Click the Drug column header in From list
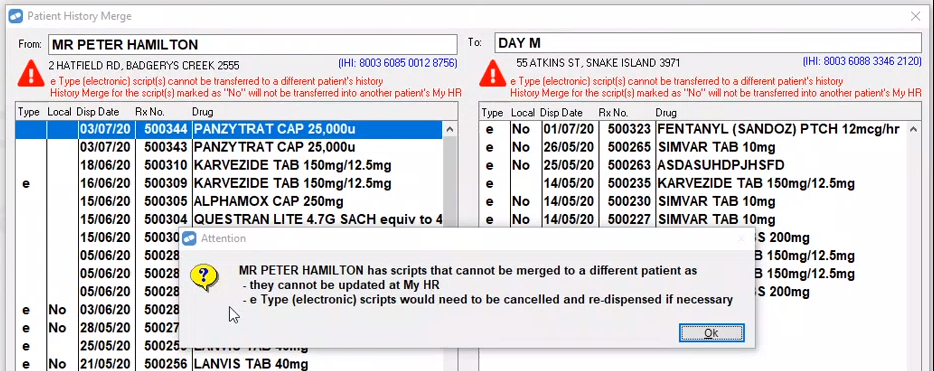934x371 pixels. (x=203, y=112)
